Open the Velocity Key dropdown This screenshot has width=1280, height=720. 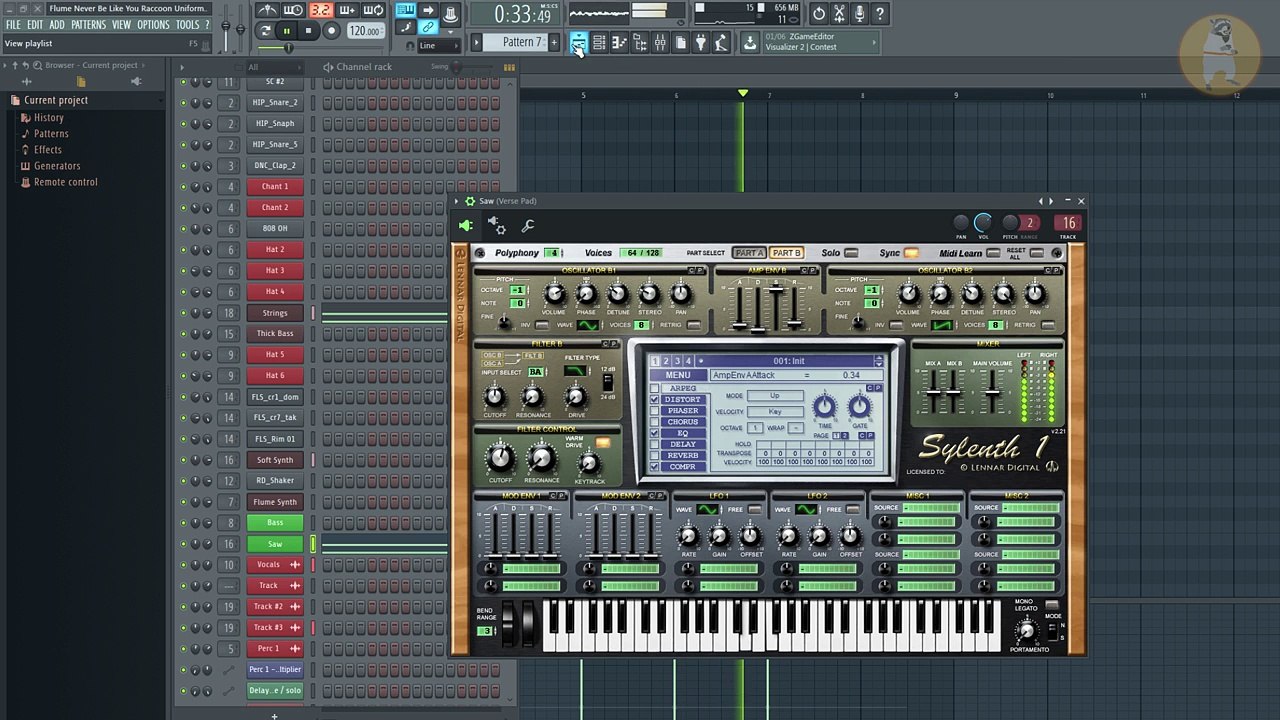775,412
